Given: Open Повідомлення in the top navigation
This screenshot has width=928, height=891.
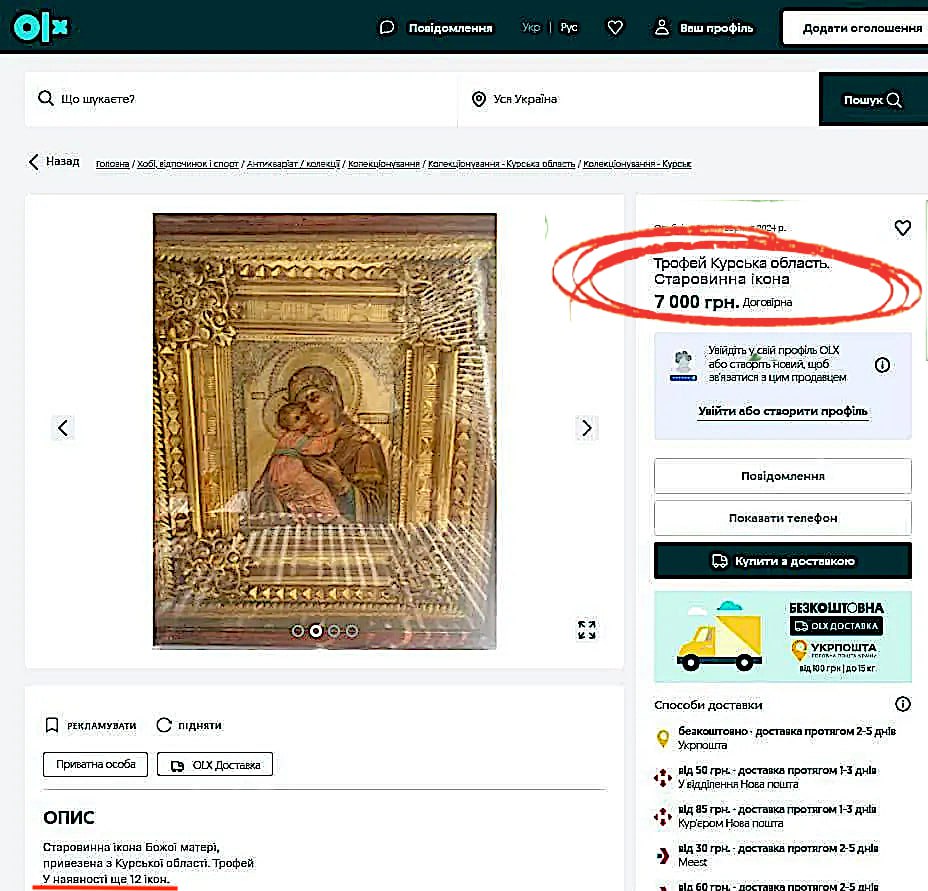Looking at the screenshot, I should pos(450,28).
